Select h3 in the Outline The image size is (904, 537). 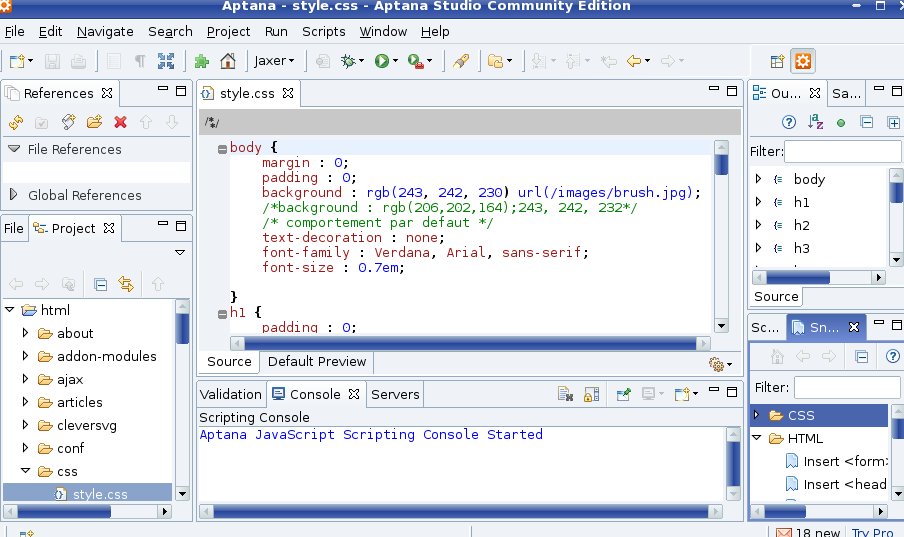pyautogui.click(x=801, y=248)
